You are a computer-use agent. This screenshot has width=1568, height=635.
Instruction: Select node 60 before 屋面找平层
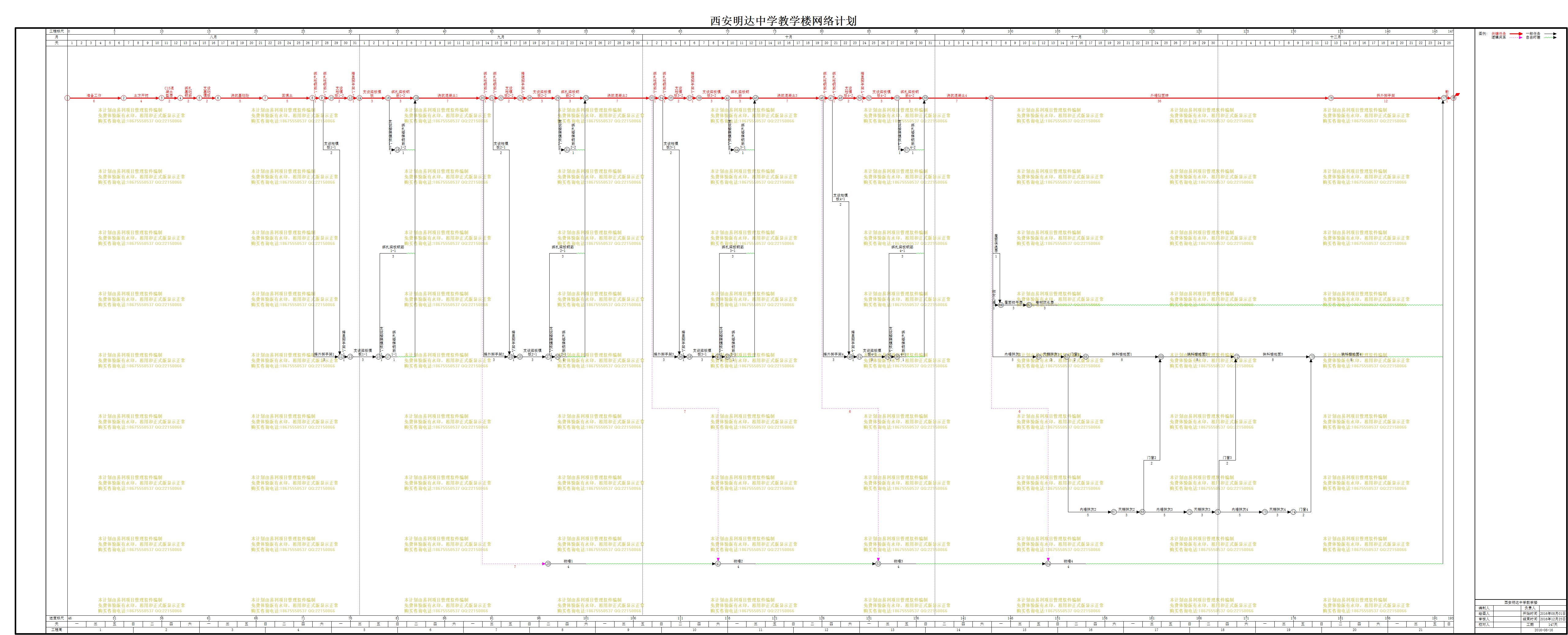(x=1001, y=305)
